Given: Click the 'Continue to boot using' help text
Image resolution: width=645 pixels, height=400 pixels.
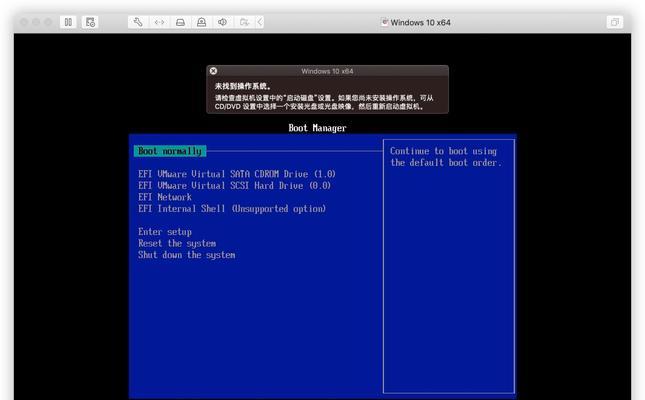Looking at the screenshot, I should point(443,151).
